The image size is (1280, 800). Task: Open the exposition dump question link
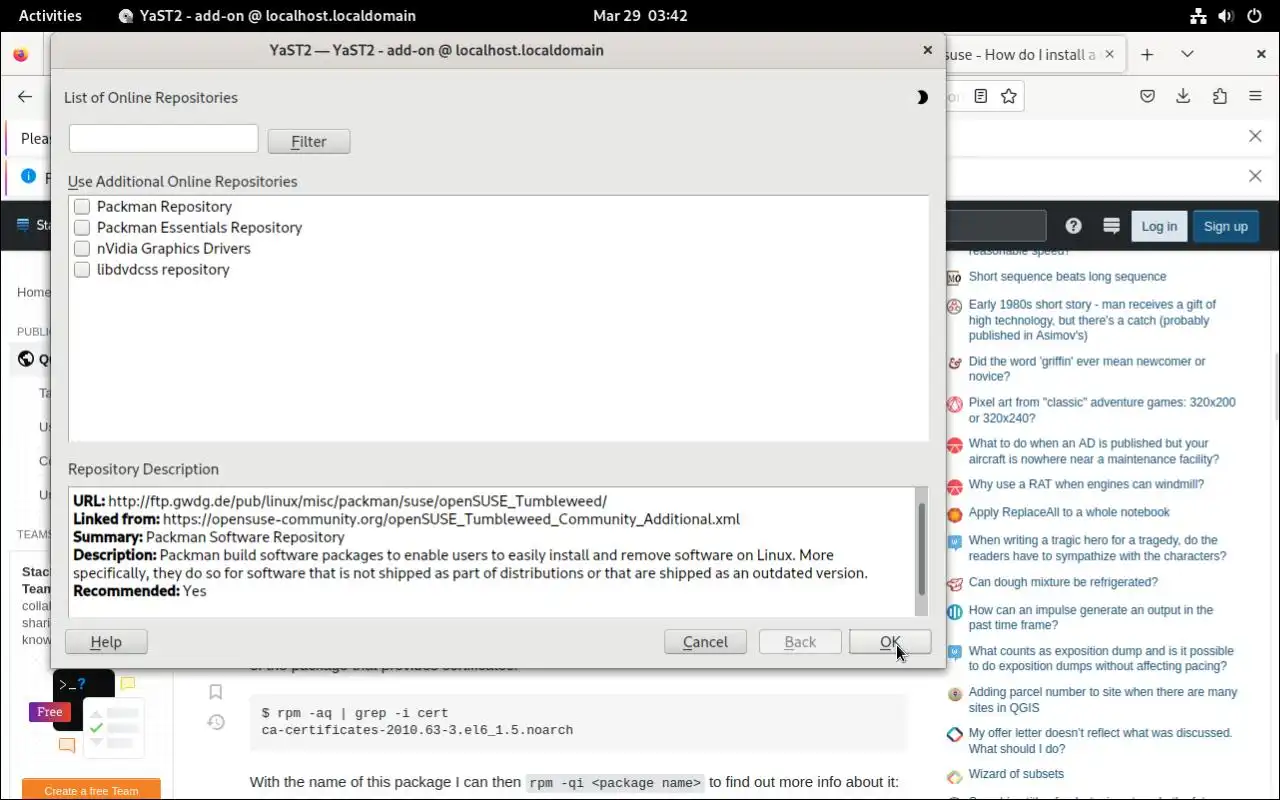click(x=1101, y=658)
